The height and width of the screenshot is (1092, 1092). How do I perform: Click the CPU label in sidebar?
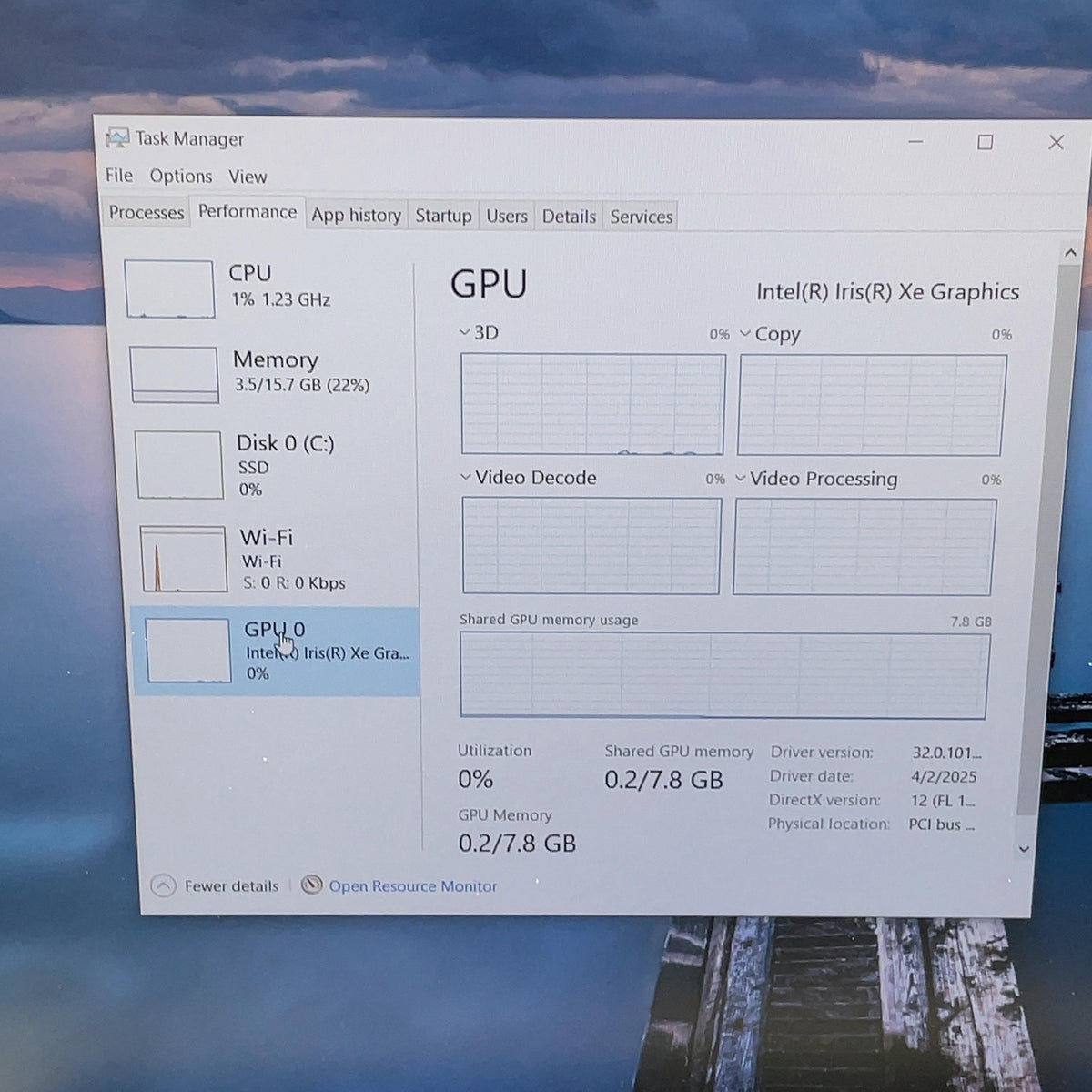pos(249,273)
